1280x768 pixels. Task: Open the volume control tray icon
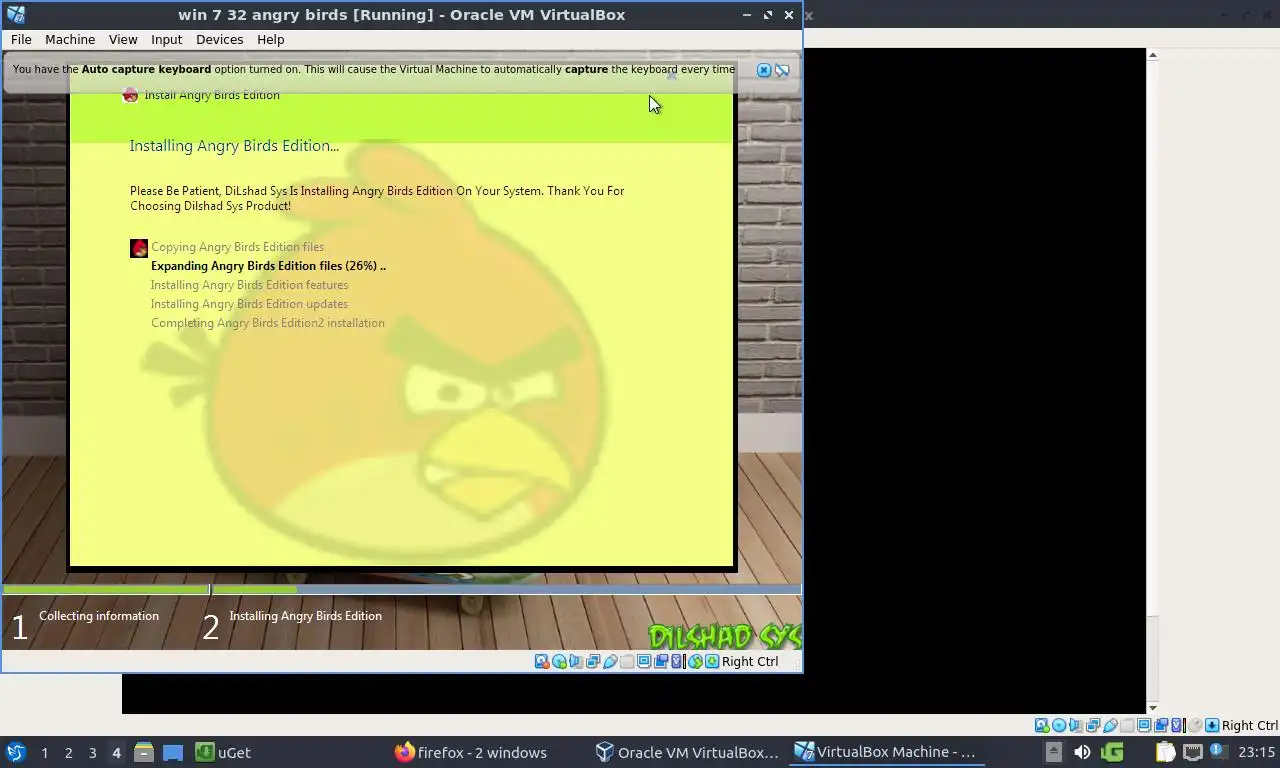1082,752
